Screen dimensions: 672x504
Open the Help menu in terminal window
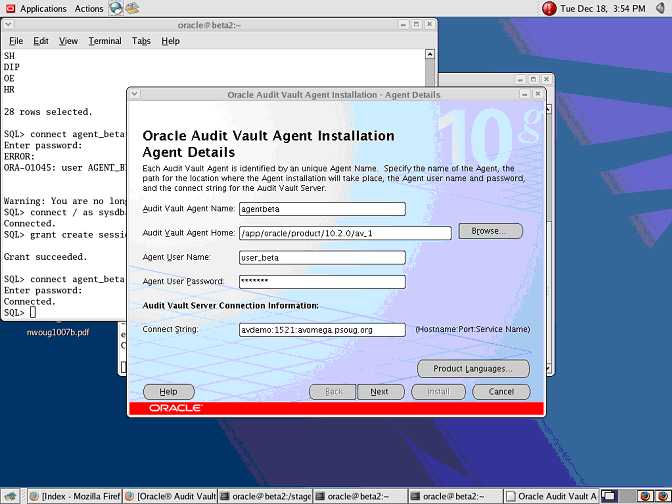[x=170, y=41]
